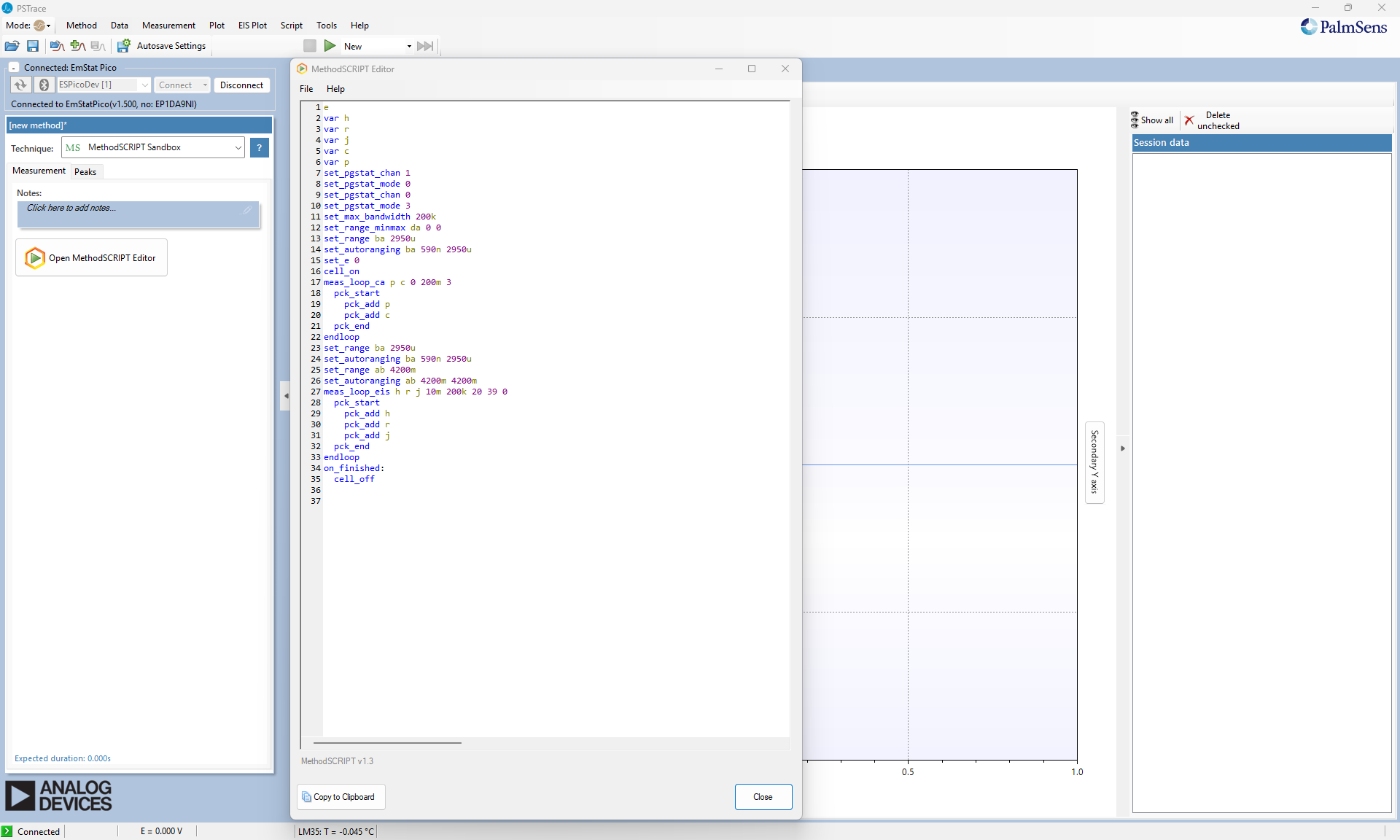Switch to the Peaks tab

[85, 171]
